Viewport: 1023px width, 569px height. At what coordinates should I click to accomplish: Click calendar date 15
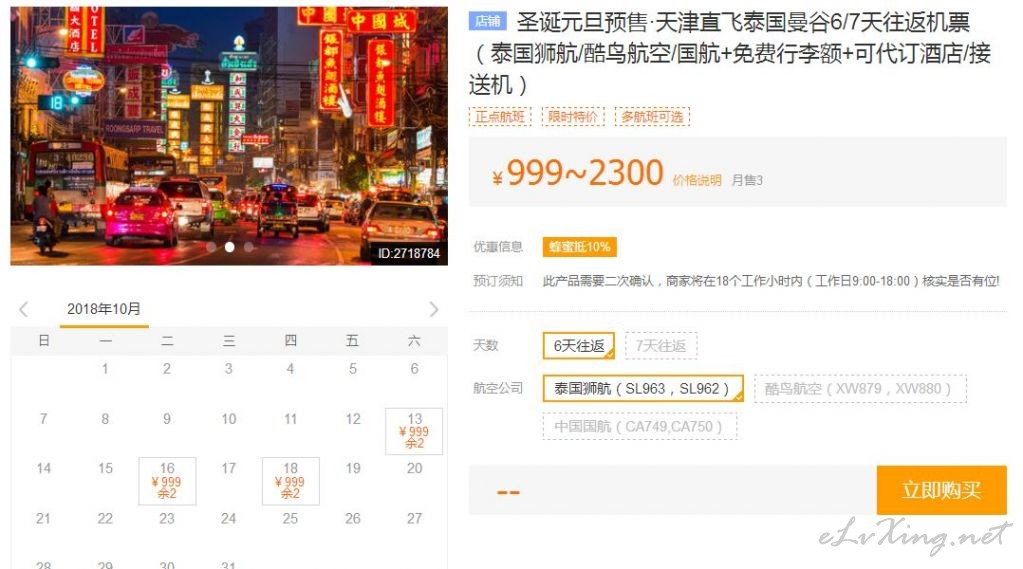[105, 469]
